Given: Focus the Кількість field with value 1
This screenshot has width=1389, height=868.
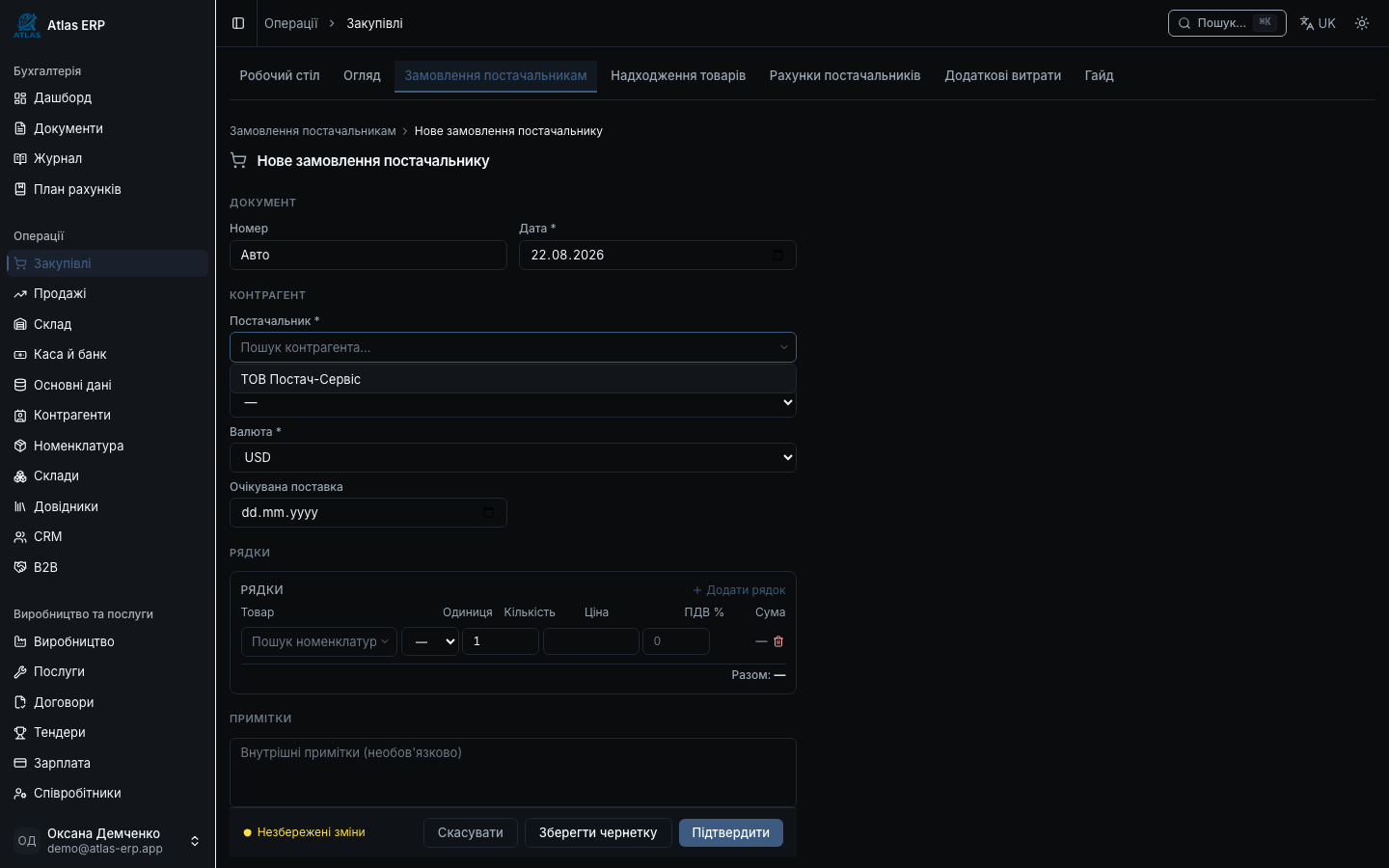Looking at the screenshot, I should tap(501, 641).
